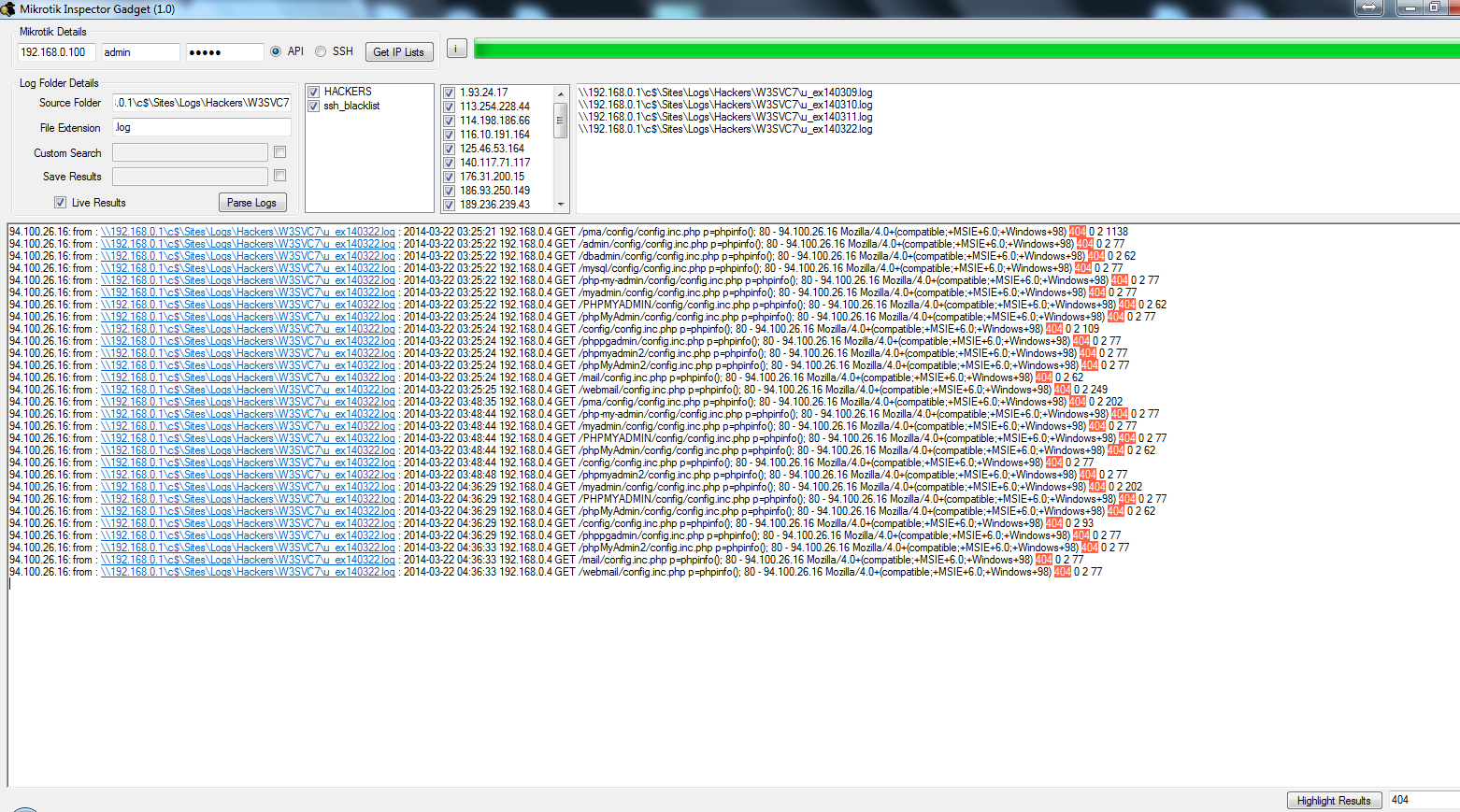This screenshot has width=1460, height=812.
Task: Click the u_ex140322.log link in the first result row
Action: coord(250,231)
